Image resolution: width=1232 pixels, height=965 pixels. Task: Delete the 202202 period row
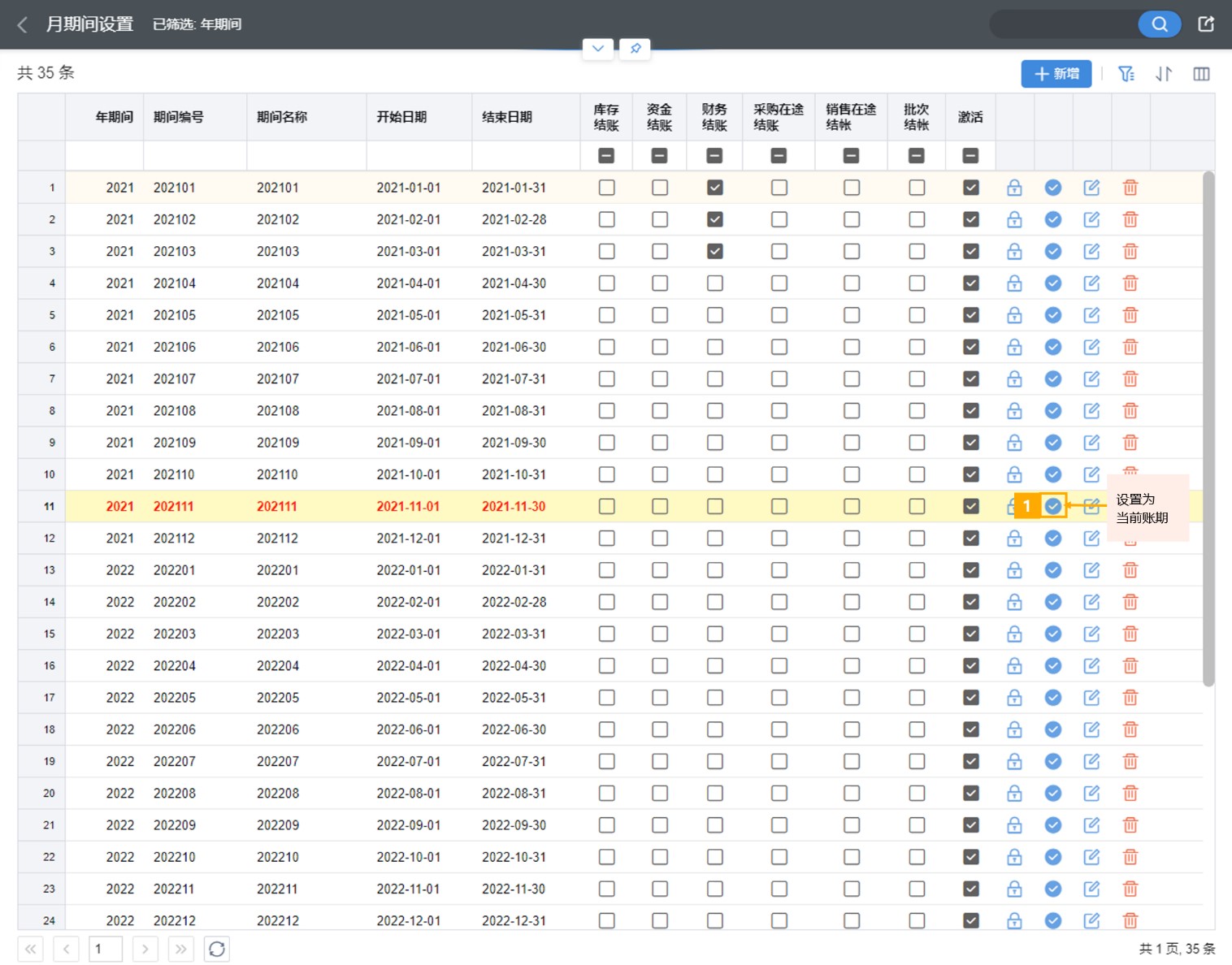click(x=1130, y=602)
